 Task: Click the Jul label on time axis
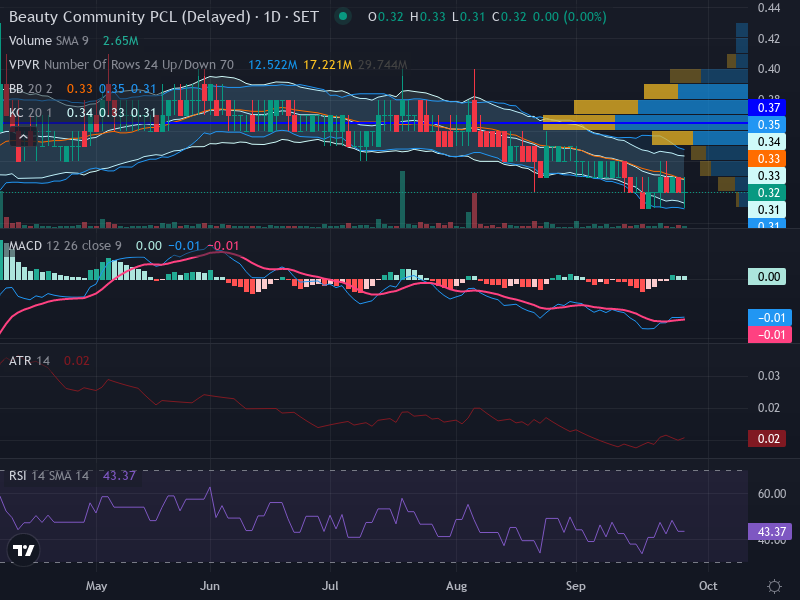tap(330, 586)
